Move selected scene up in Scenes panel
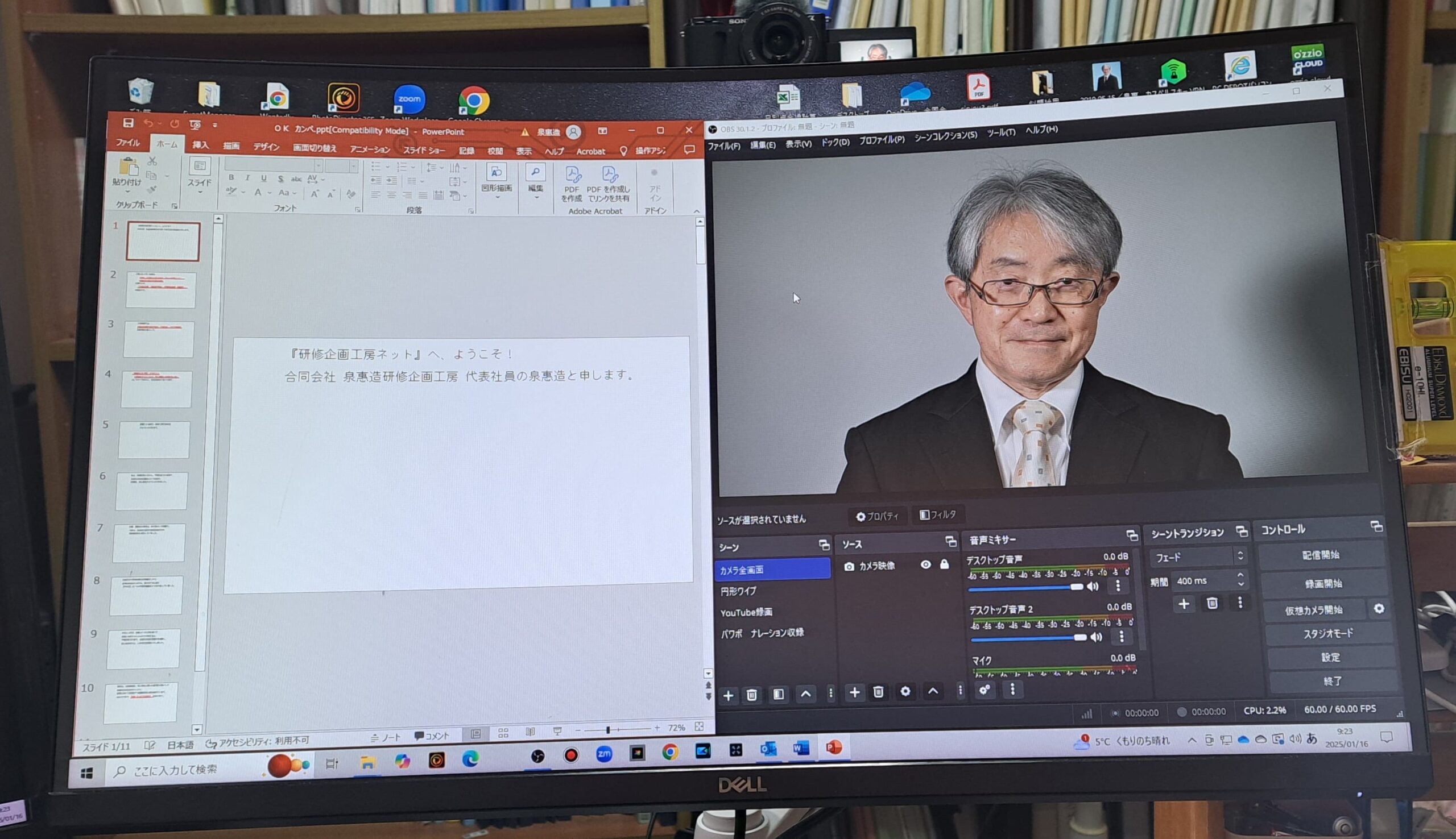Image resolution: width=1456 pixels, height=839 pixels. point(806,694)
